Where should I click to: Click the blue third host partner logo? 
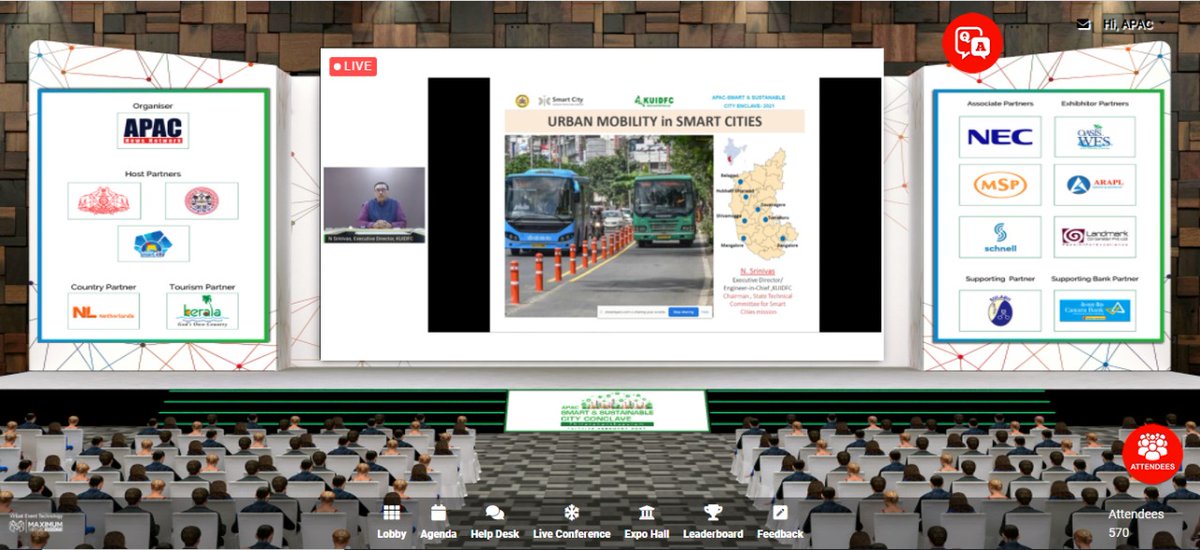pyautogui.click(x=153, y=244)
